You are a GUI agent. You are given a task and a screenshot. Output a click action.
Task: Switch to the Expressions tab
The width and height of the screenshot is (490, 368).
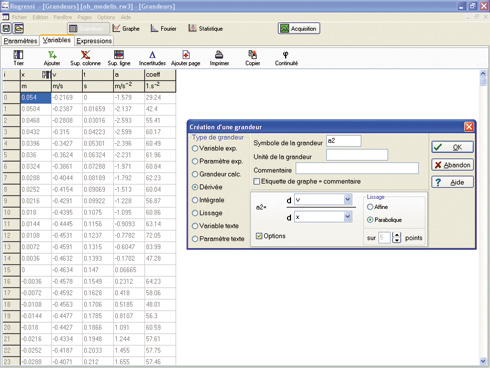point(94,41)
